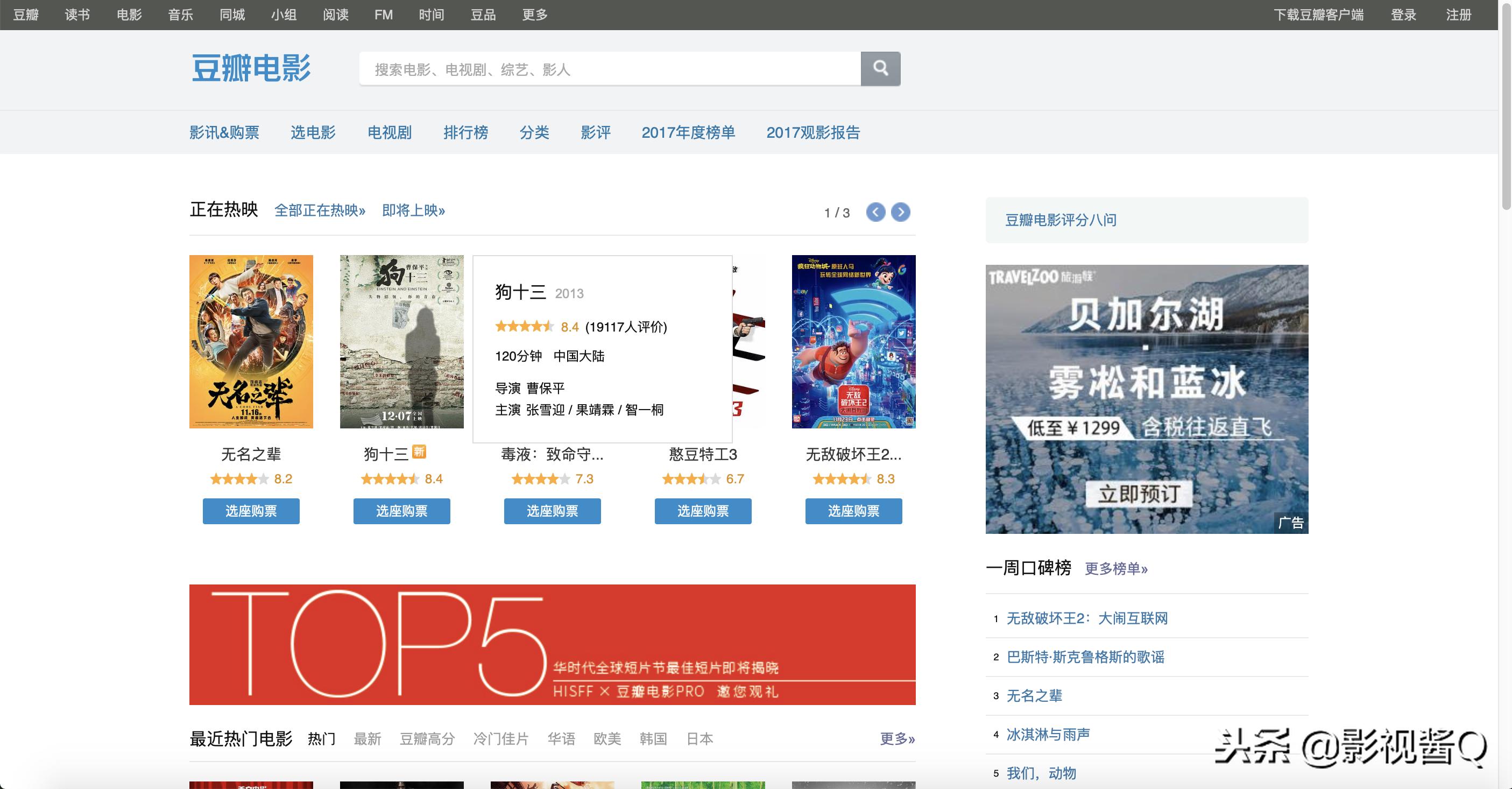Viewport: 1512px width, 789px height.
Task: Open the 更多 menu in top bar
Action: click(x=534, y=15)
